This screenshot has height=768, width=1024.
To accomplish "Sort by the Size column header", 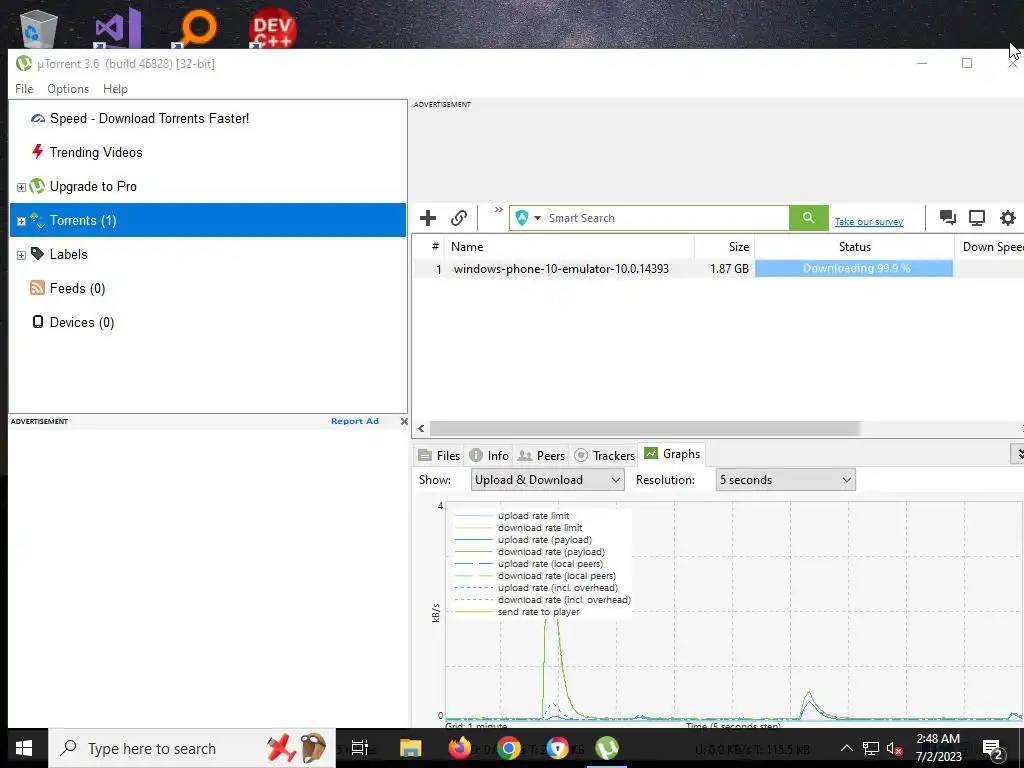I will tap(725, 247).
